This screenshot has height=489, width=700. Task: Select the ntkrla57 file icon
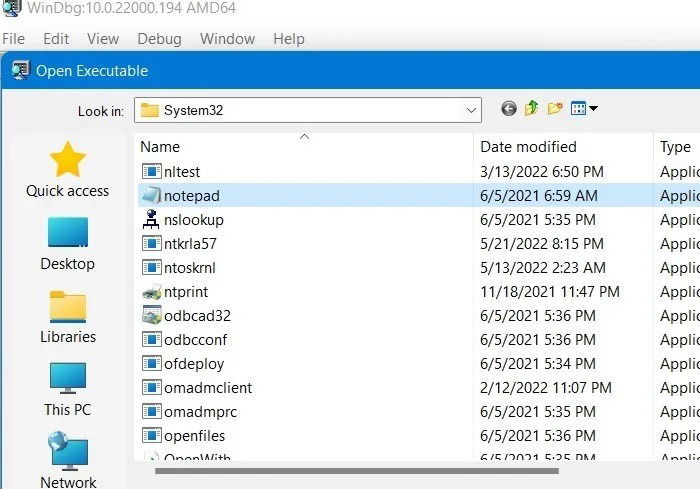pyautogui.click(x=151, y=244)
